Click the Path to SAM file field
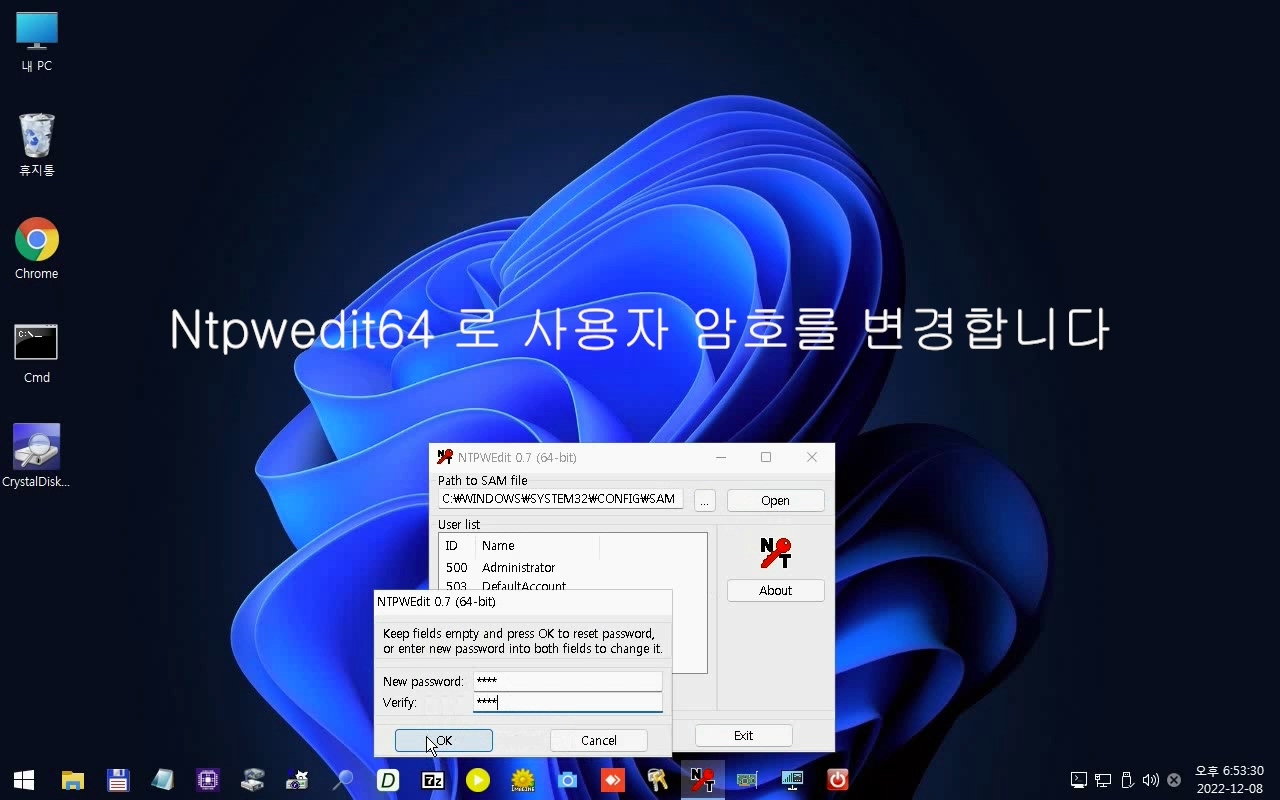The height and width of the screenshot is (800, 1280). 561,499
